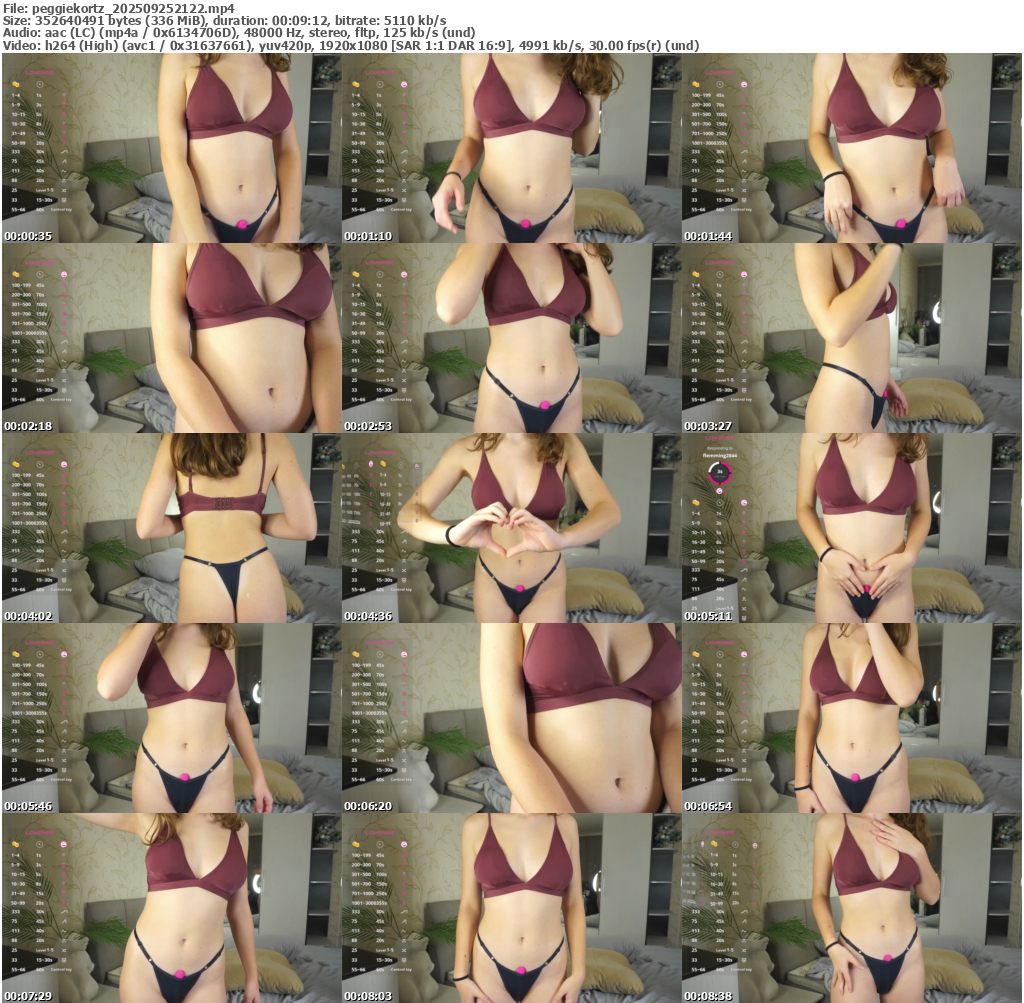Screen dimensions: 1024x1003
Task: Select the thumbnail at 00:02:53
Action: 511,338
